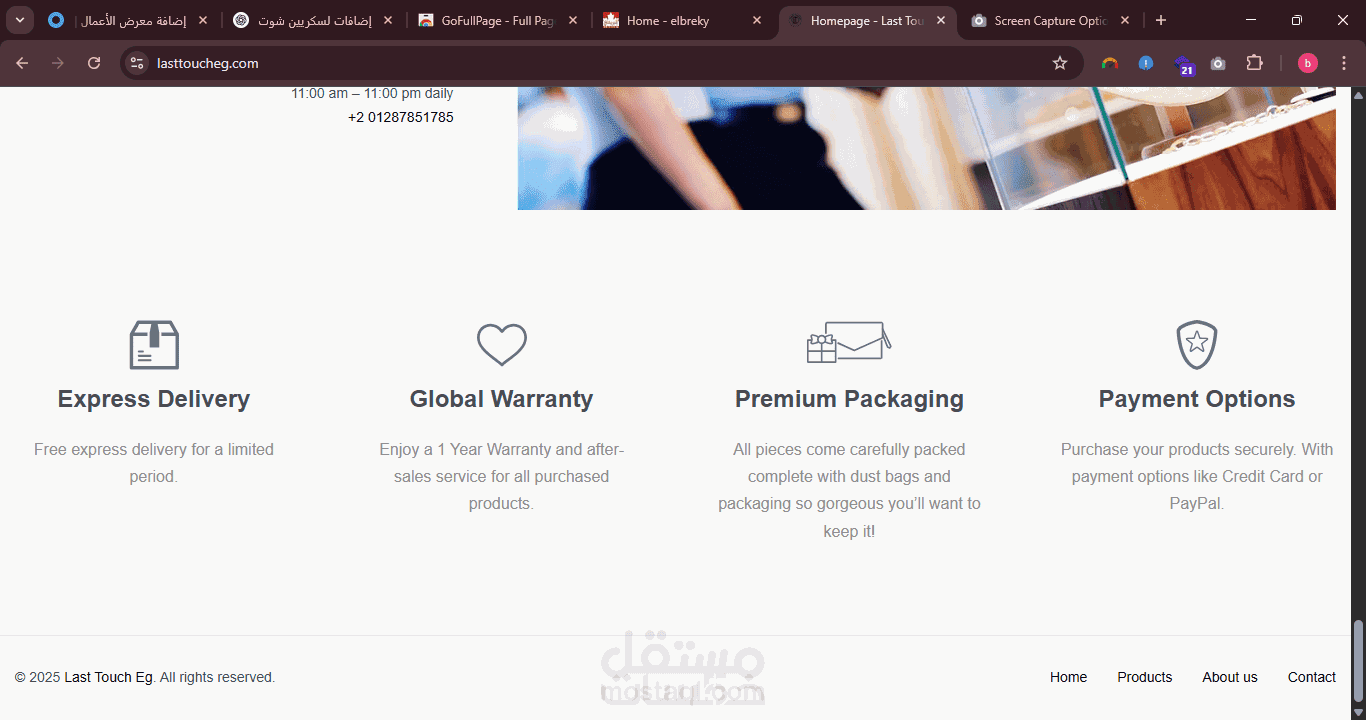Screen dimensions: 1366x720
Task: Focus the lasttoucheg.com address bar
Action: pos(600,63)
